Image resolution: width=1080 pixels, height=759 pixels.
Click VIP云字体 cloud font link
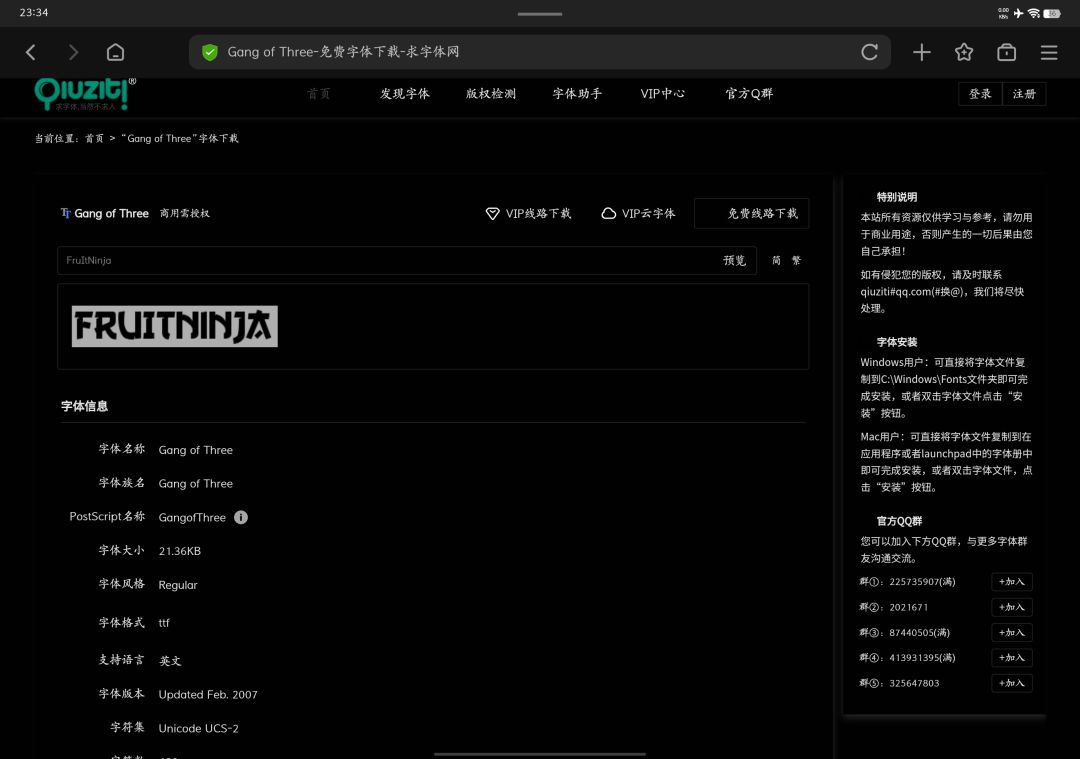coord(638,214)
